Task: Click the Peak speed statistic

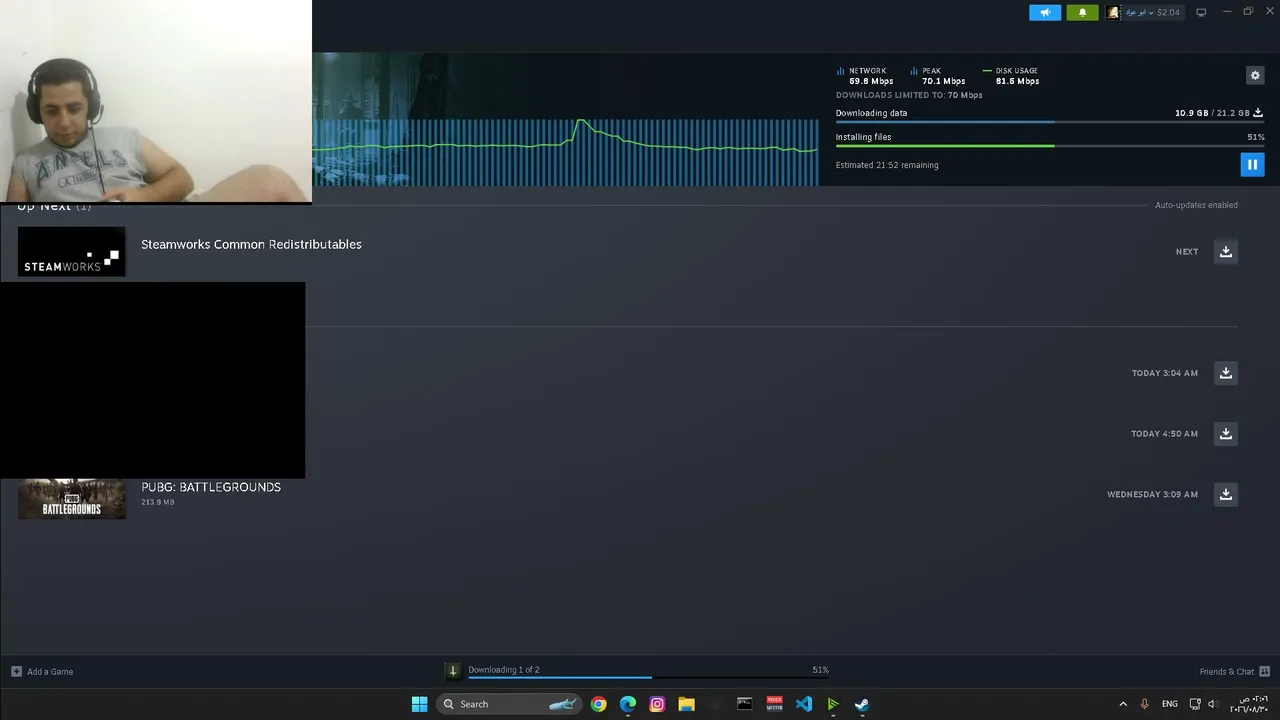Action: pos(938,76)
